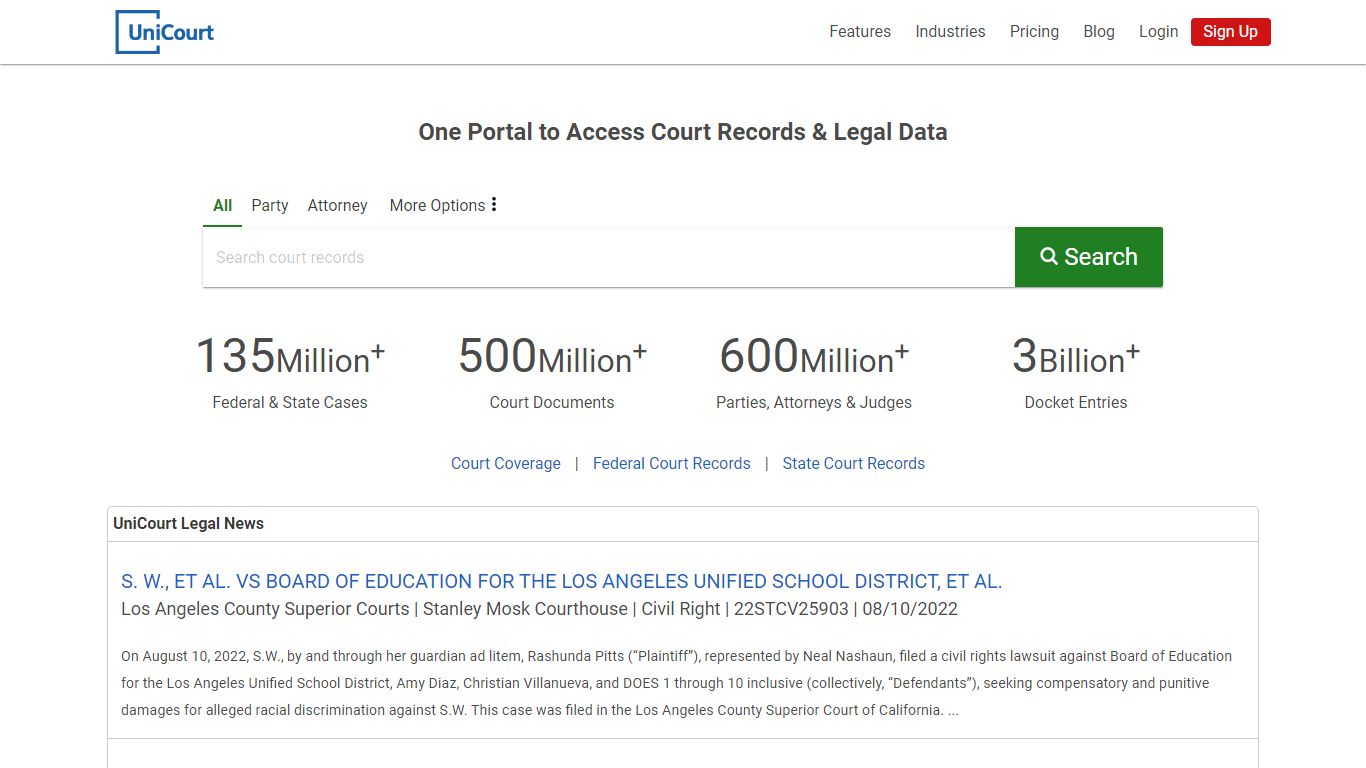Open the Pricing page
1366x768 pixels.
coord(1034,32)
